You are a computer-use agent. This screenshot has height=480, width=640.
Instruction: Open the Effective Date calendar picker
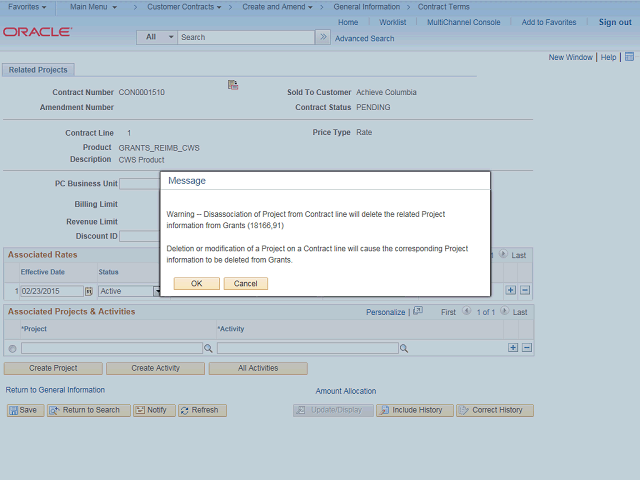pyautogui.click(x=89, y=291)
